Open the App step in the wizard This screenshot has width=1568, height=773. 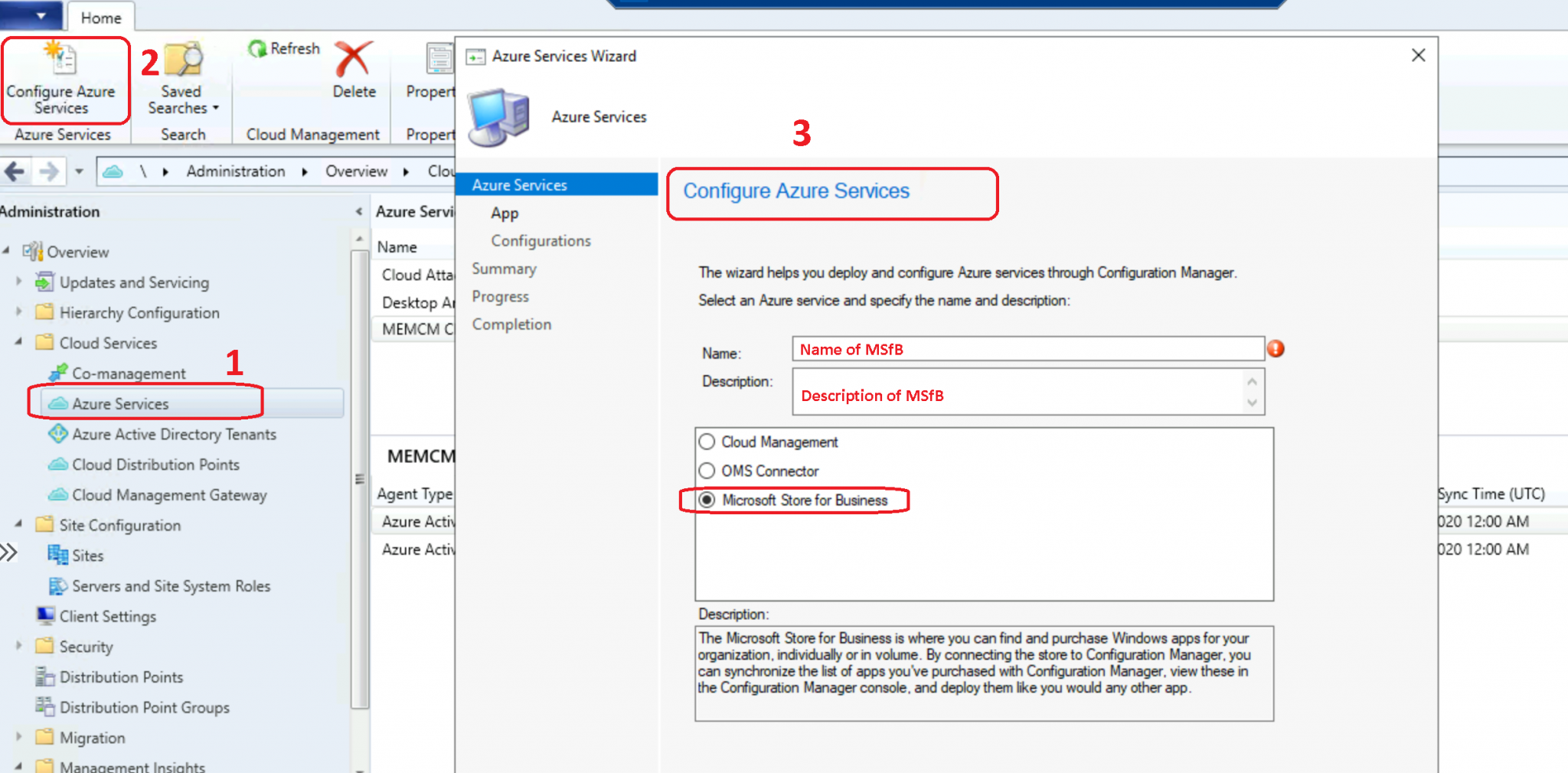[x=504, y=213]
